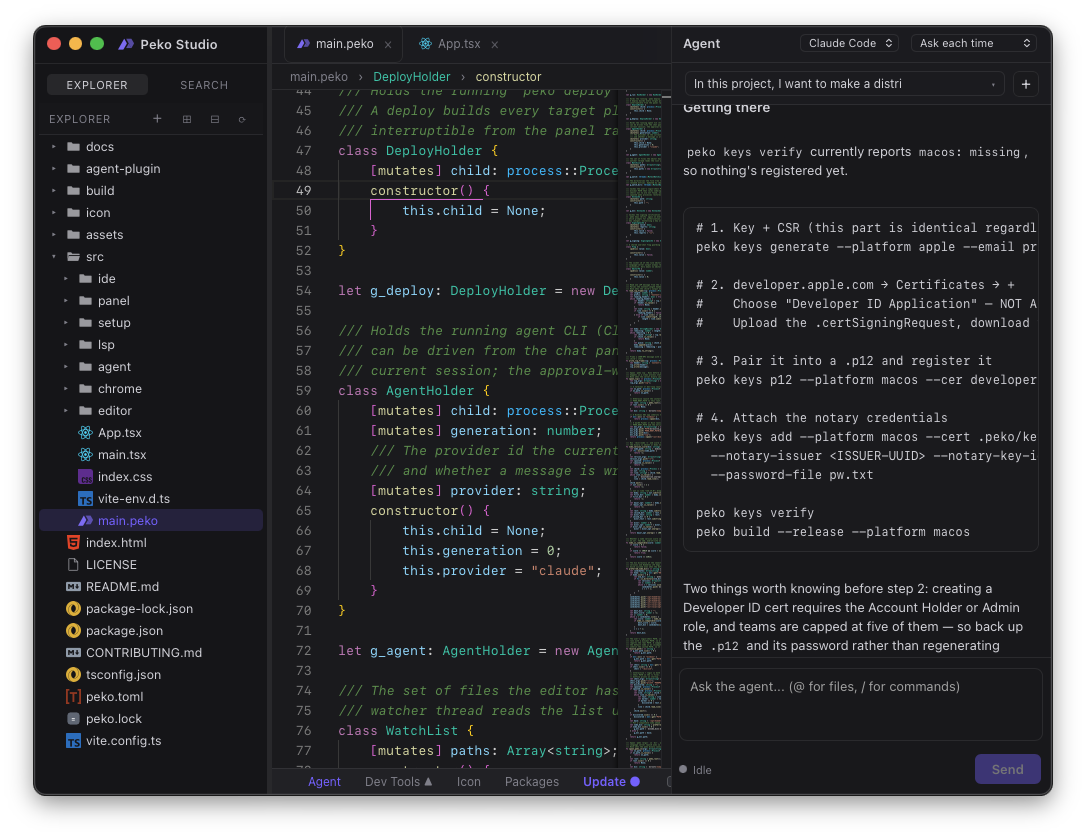Screen dimensions: 1086x840
Task: Create new file with plus icon in Explorer
Action: 157,119
